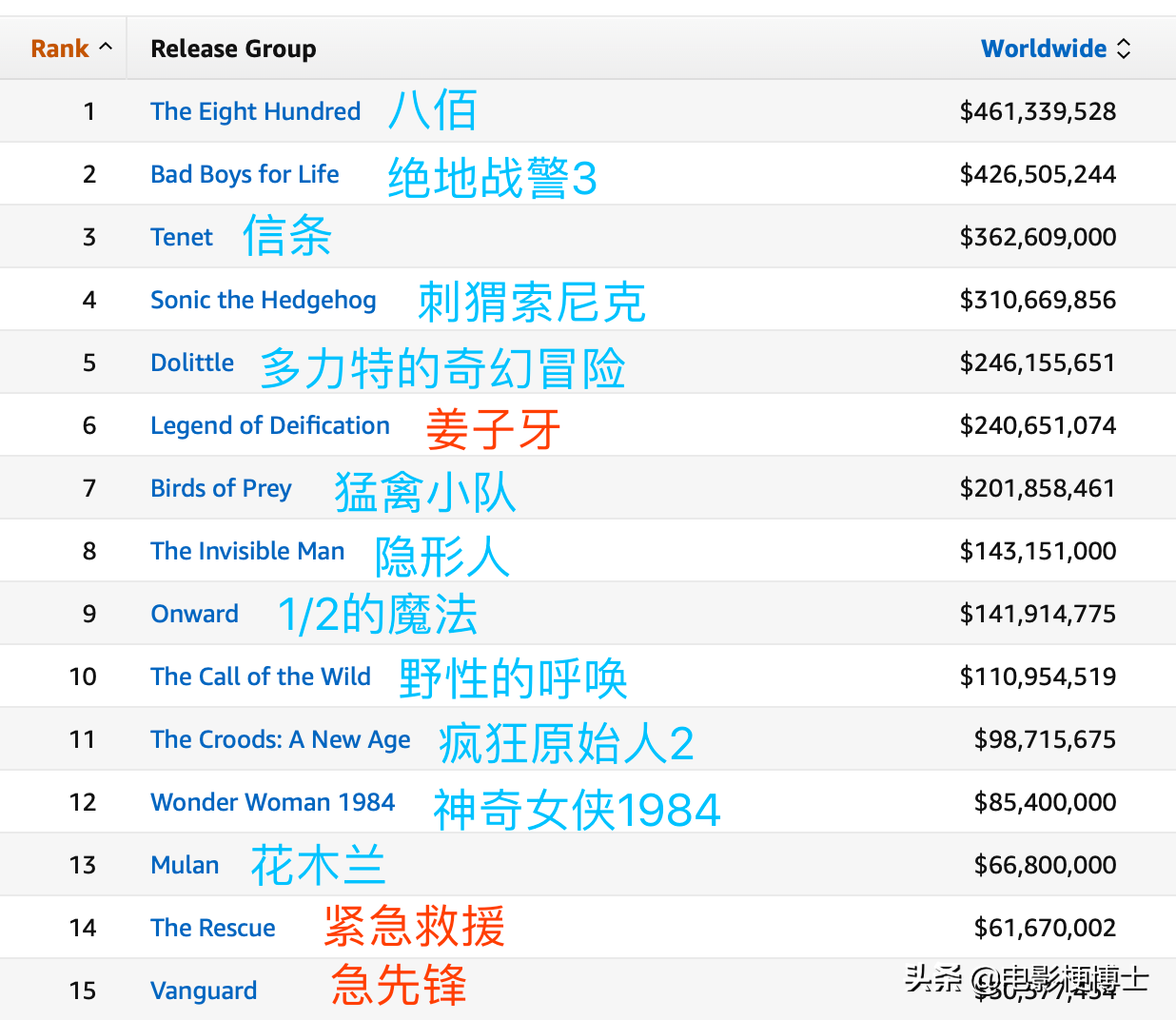Select rank number 10 in the table
Screen dimensions: 1176x1020
point(83,677)
